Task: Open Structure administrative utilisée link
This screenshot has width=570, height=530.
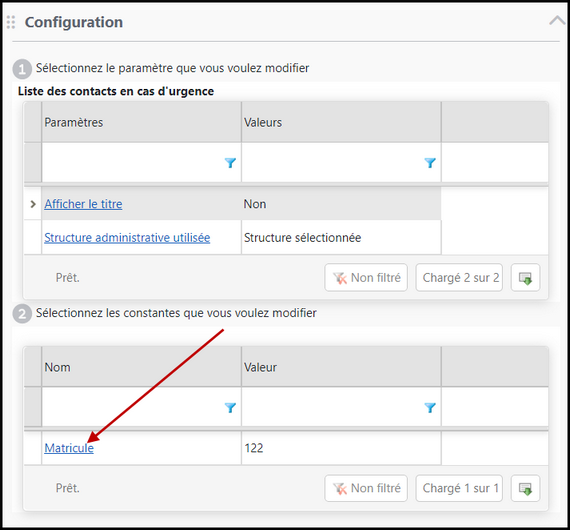Action: (127, 238)
